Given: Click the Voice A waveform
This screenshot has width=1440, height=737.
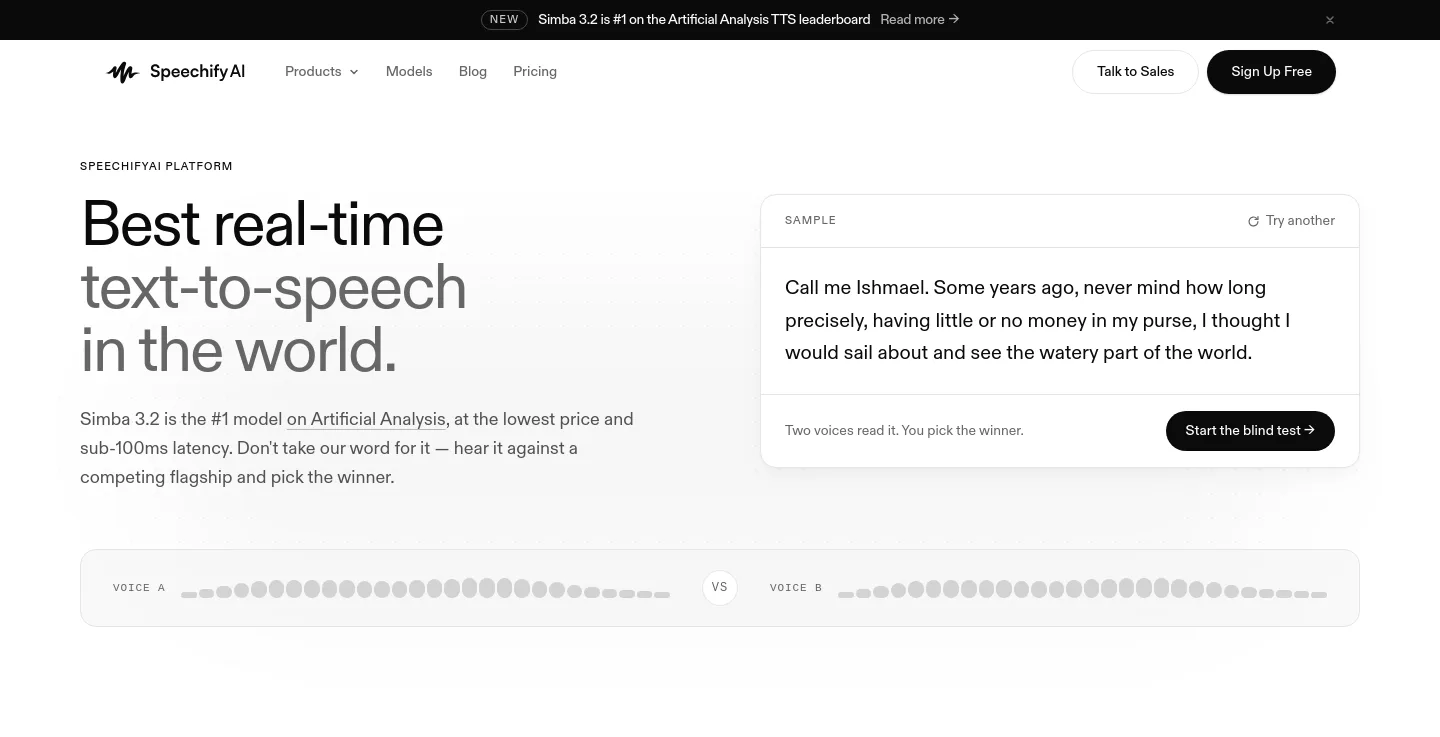Looking at the screenshot, I should [x=425, y=588].
